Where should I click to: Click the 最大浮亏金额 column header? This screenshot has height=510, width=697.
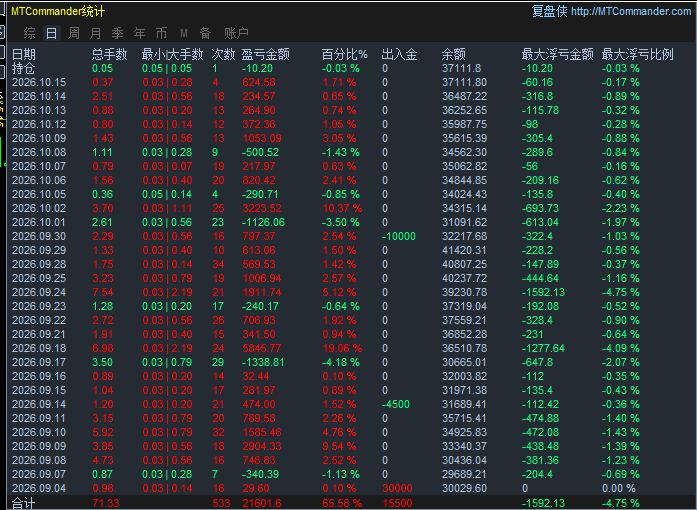tap(557, 54)
